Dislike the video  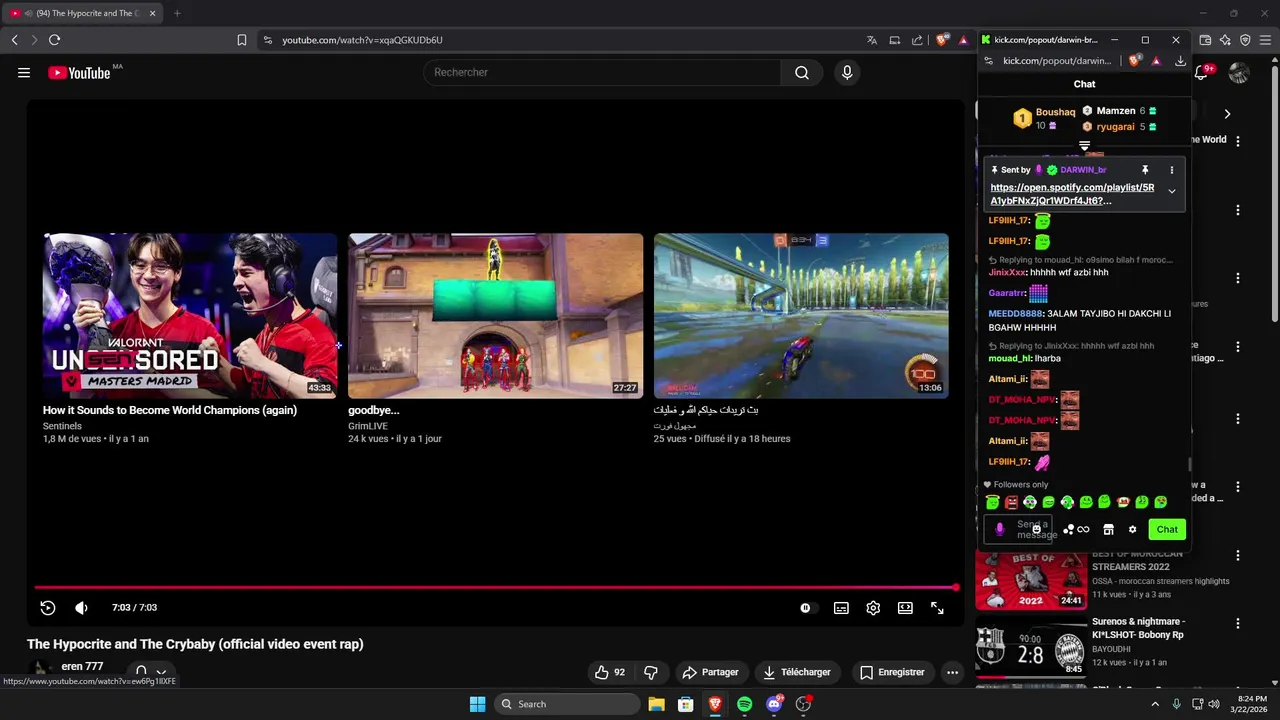(651, 672)
